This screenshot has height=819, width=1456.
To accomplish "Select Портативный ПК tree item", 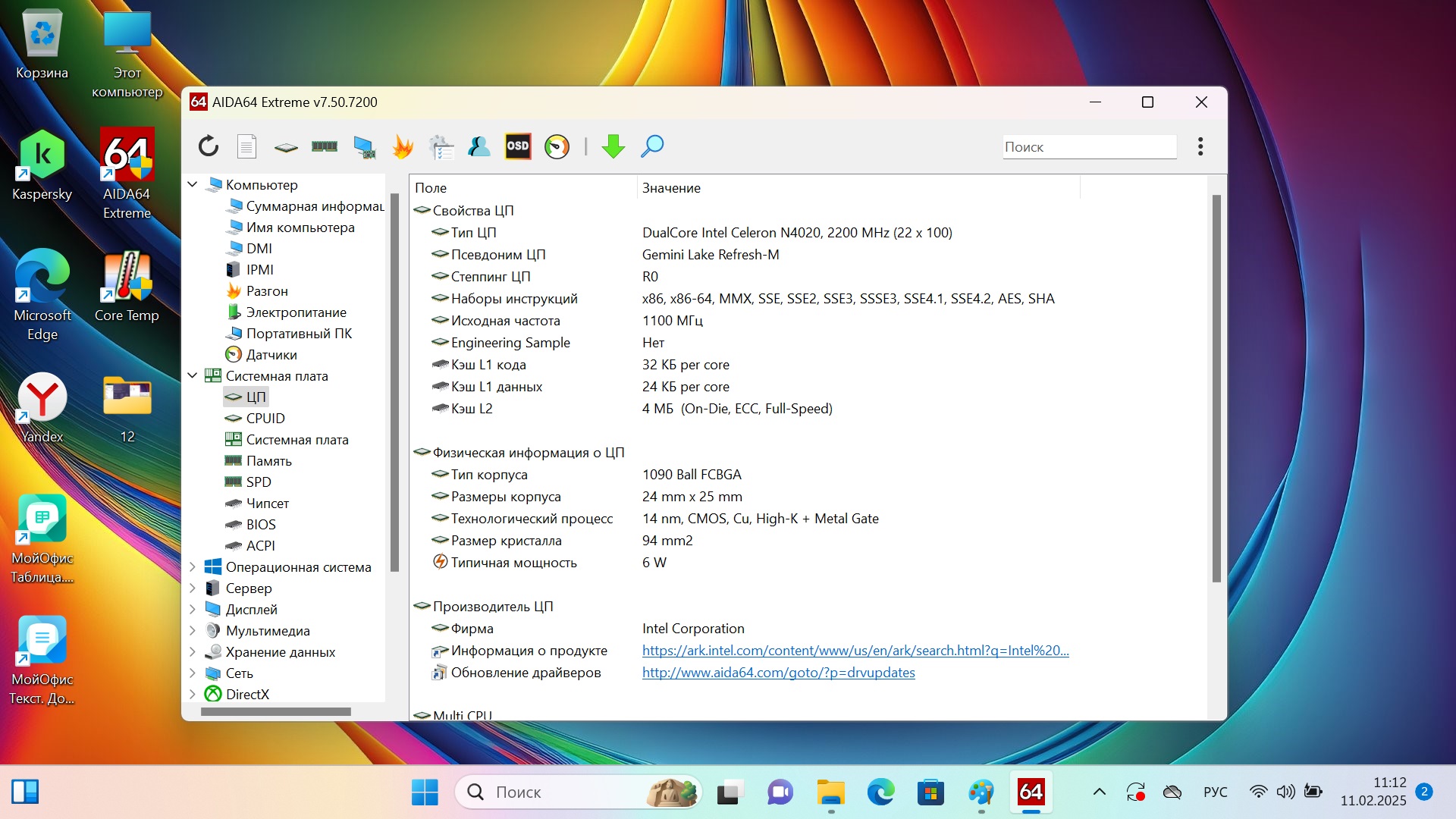I will pos(289,333).
